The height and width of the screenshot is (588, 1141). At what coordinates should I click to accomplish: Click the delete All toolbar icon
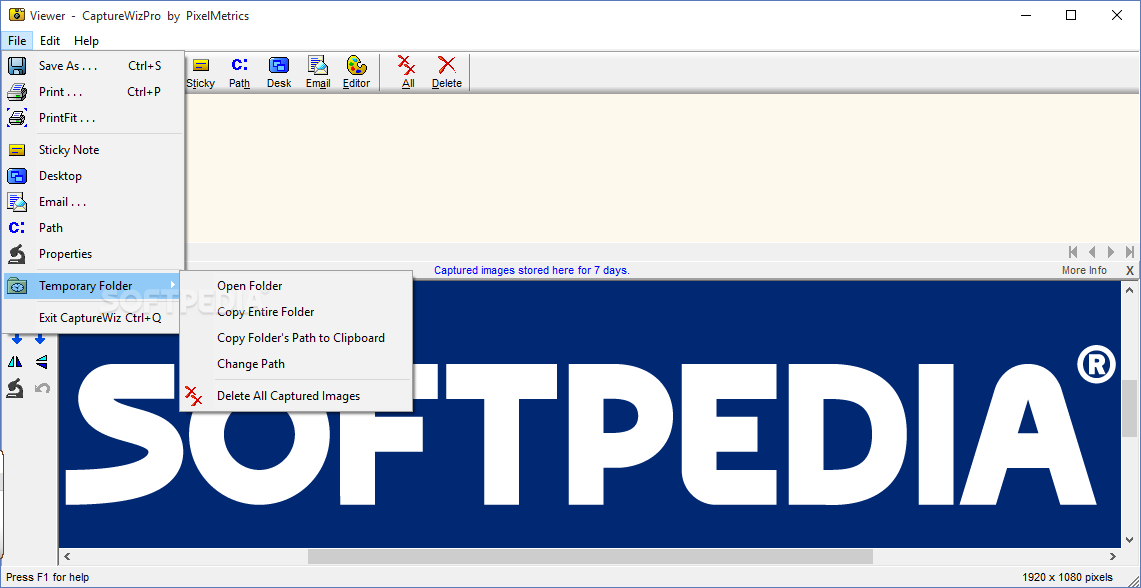click(x=408, y=72)
